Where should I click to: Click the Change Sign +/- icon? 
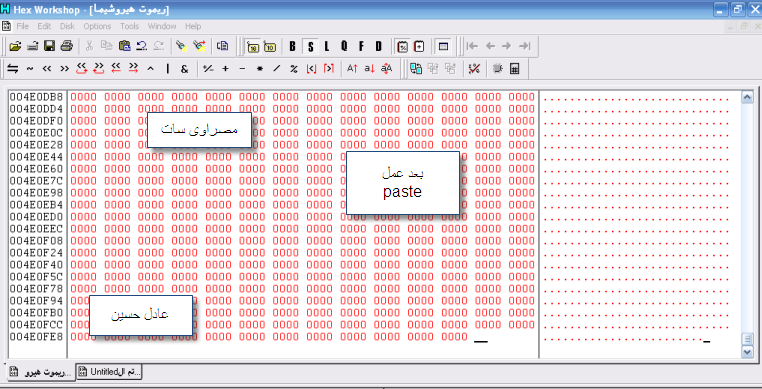208,69
